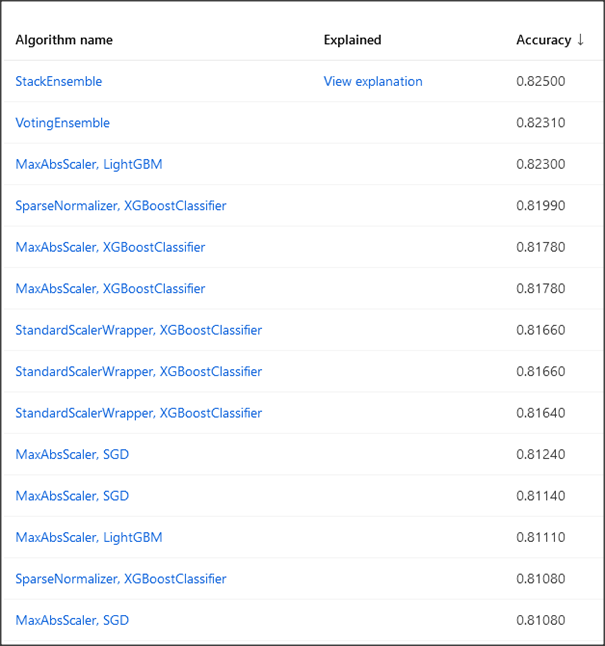This screenshot has height=646, width=605.
Task: Select MaxAbsScaler, SGD with 0.81140 accuracy
Action: [x=72, y=496]
